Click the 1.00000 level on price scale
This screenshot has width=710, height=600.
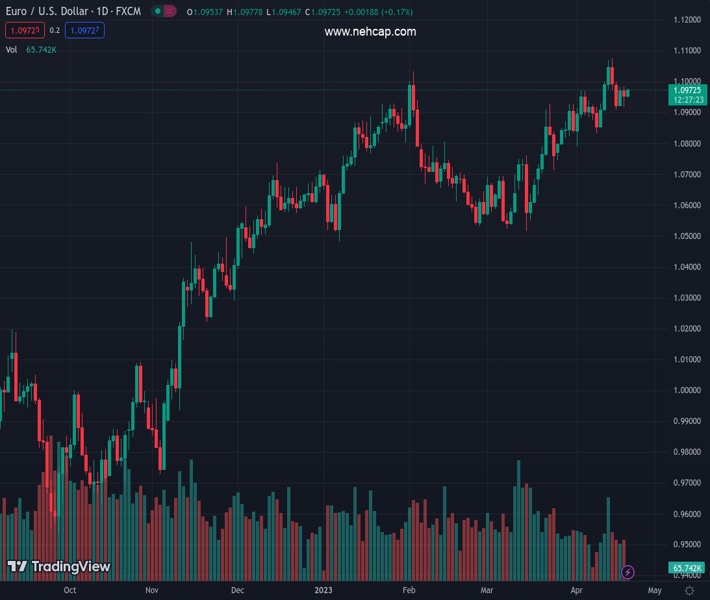[x=686, y=390]
